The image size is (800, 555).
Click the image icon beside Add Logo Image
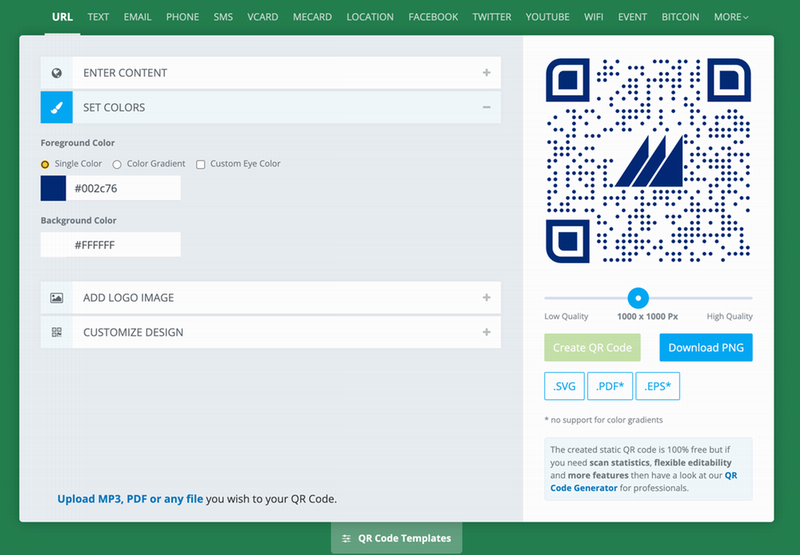click(57, 297)
